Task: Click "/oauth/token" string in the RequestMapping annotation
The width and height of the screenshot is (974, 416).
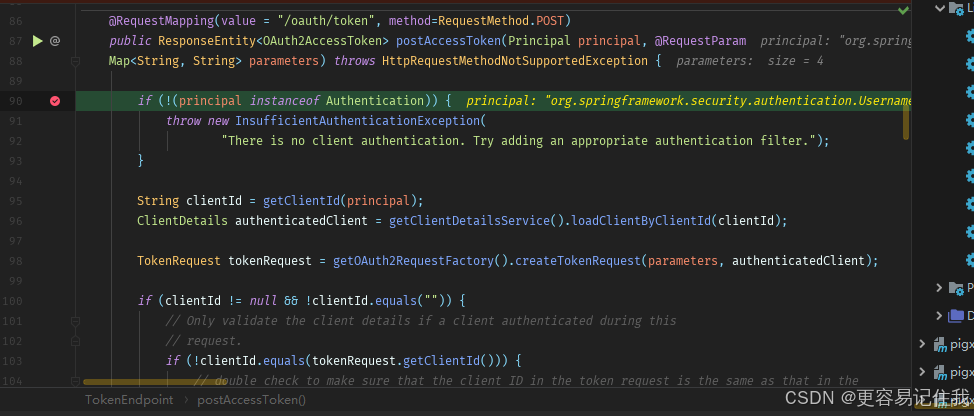Action: 327,21
